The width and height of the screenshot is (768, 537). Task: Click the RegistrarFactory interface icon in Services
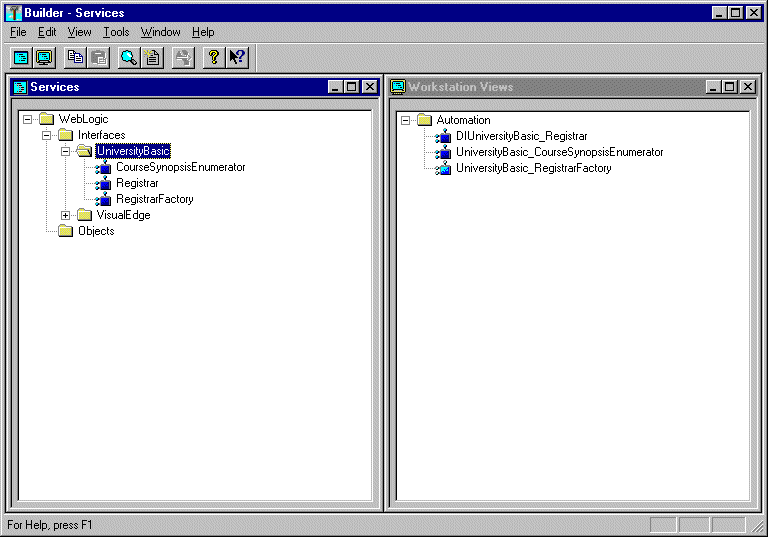(x=103, y=199)
